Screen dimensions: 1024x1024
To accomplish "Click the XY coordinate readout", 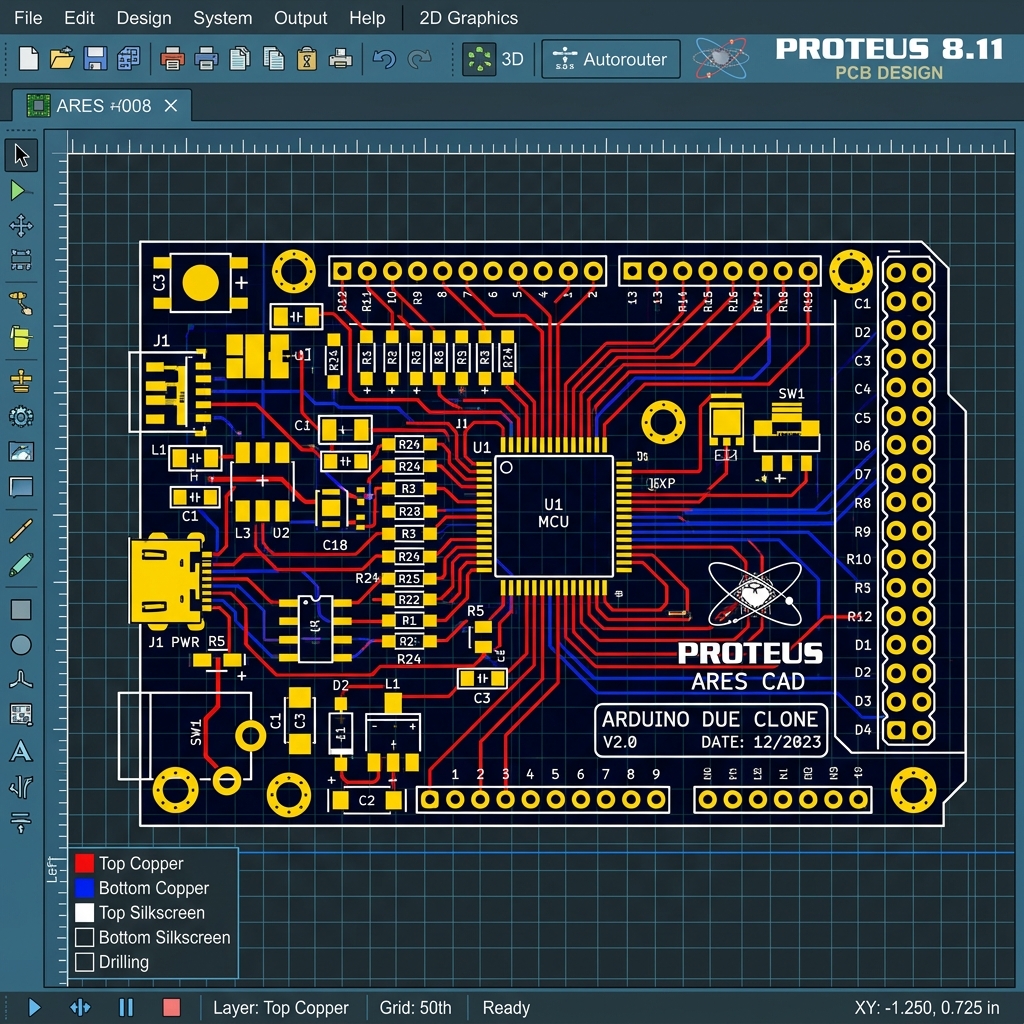I will click(x=927, y=1008).
